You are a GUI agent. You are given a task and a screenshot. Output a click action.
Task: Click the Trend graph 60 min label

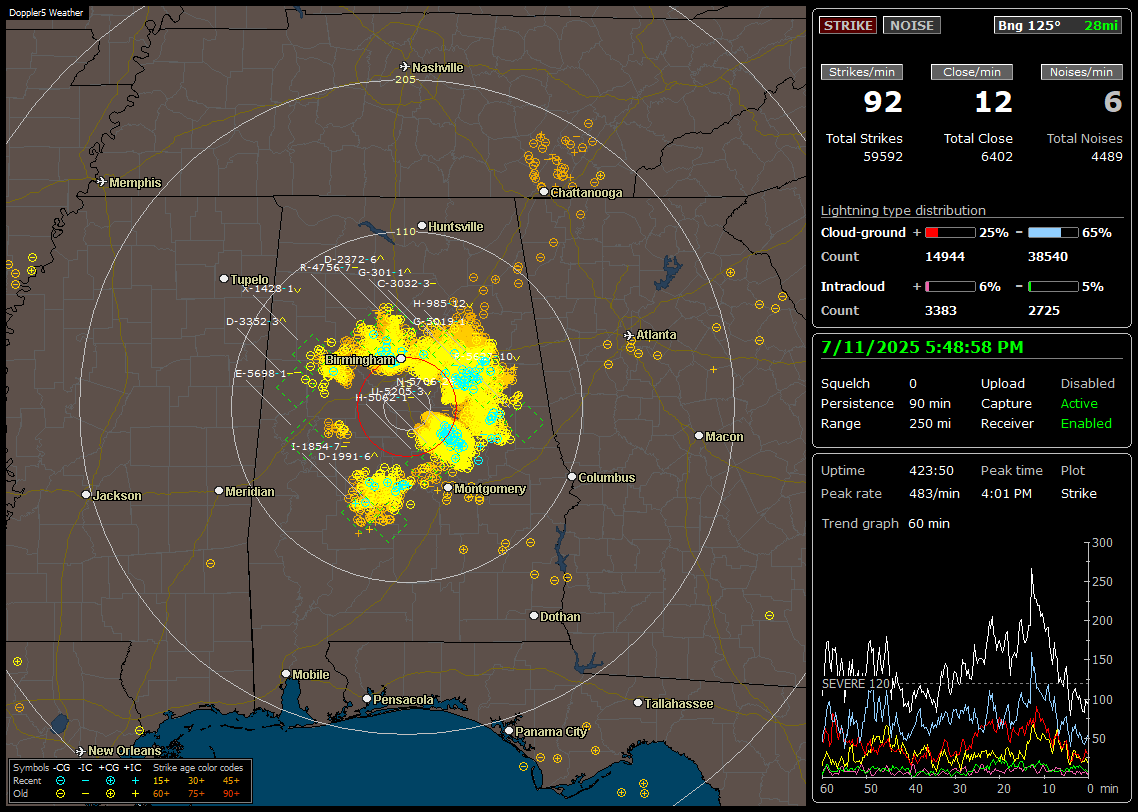click(x=885, y=523)
